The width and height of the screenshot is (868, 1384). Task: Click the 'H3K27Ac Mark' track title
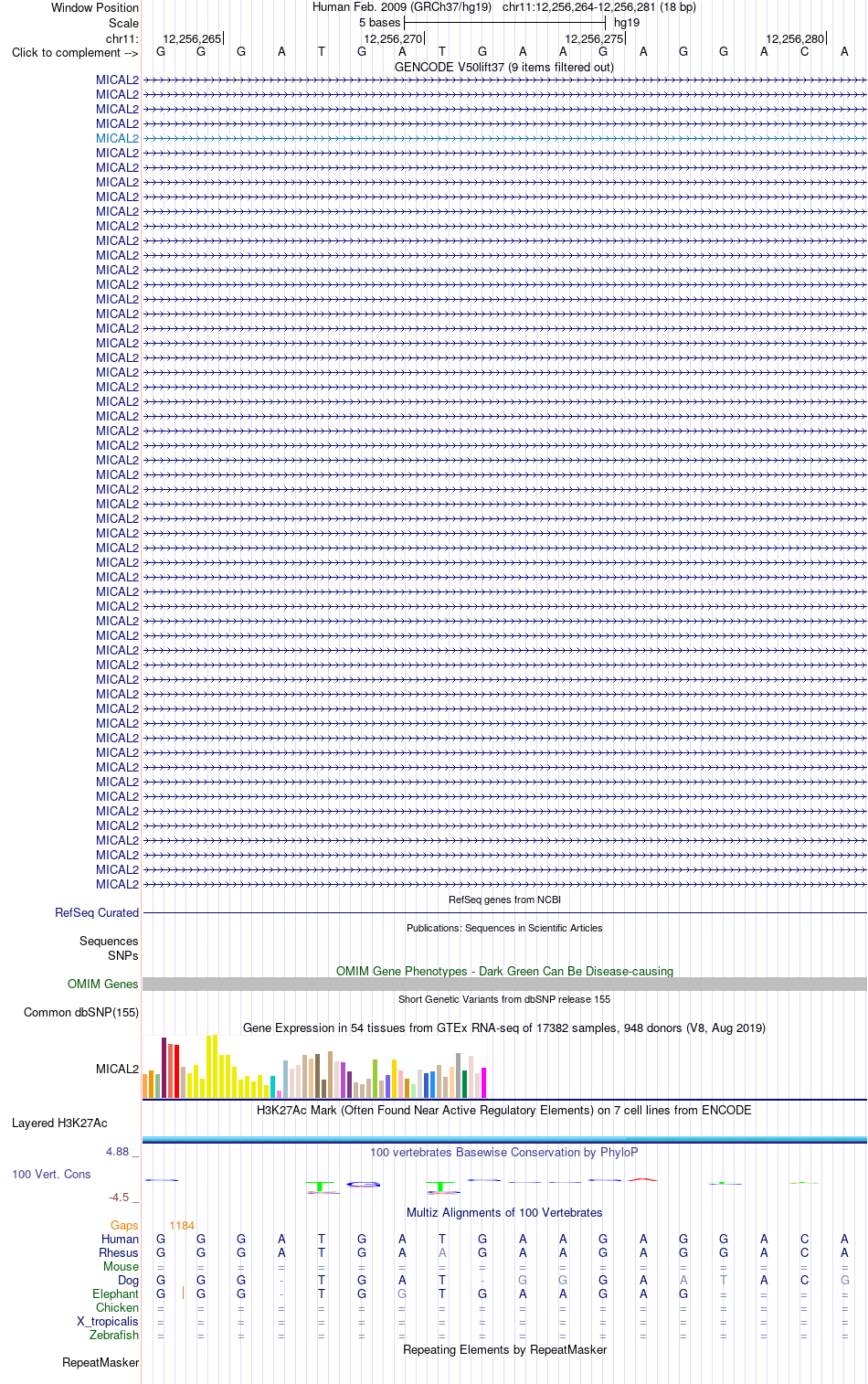tap(504, 1110)
